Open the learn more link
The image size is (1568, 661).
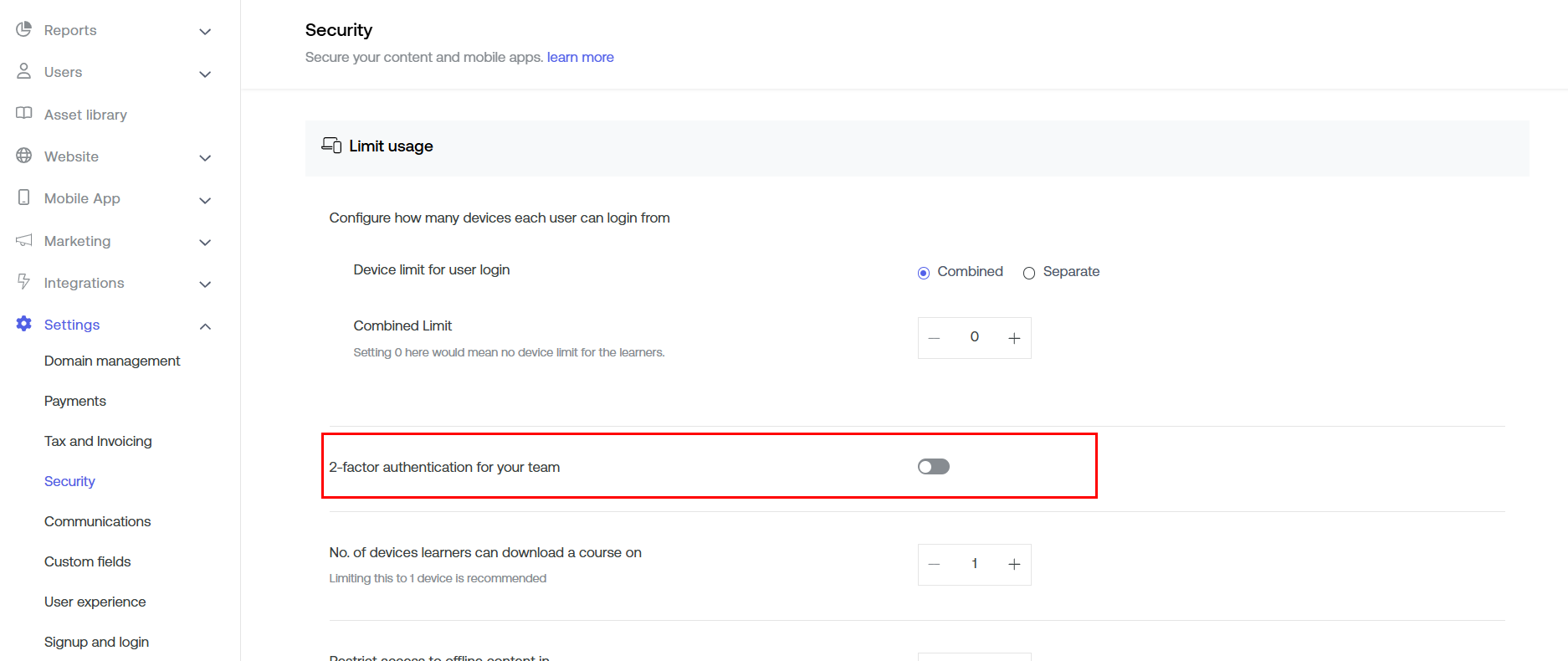[580, 57]
